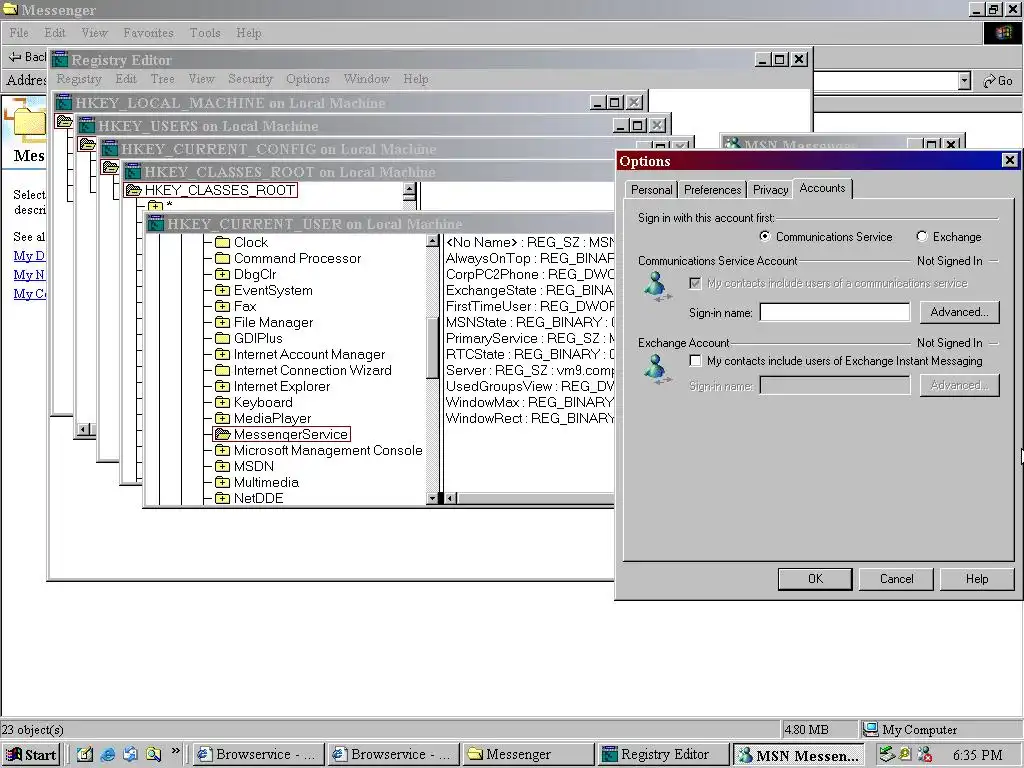The image size is (1024, 768).
Task: Expand the Keyboard registry key
Action: tap(222, 402)
